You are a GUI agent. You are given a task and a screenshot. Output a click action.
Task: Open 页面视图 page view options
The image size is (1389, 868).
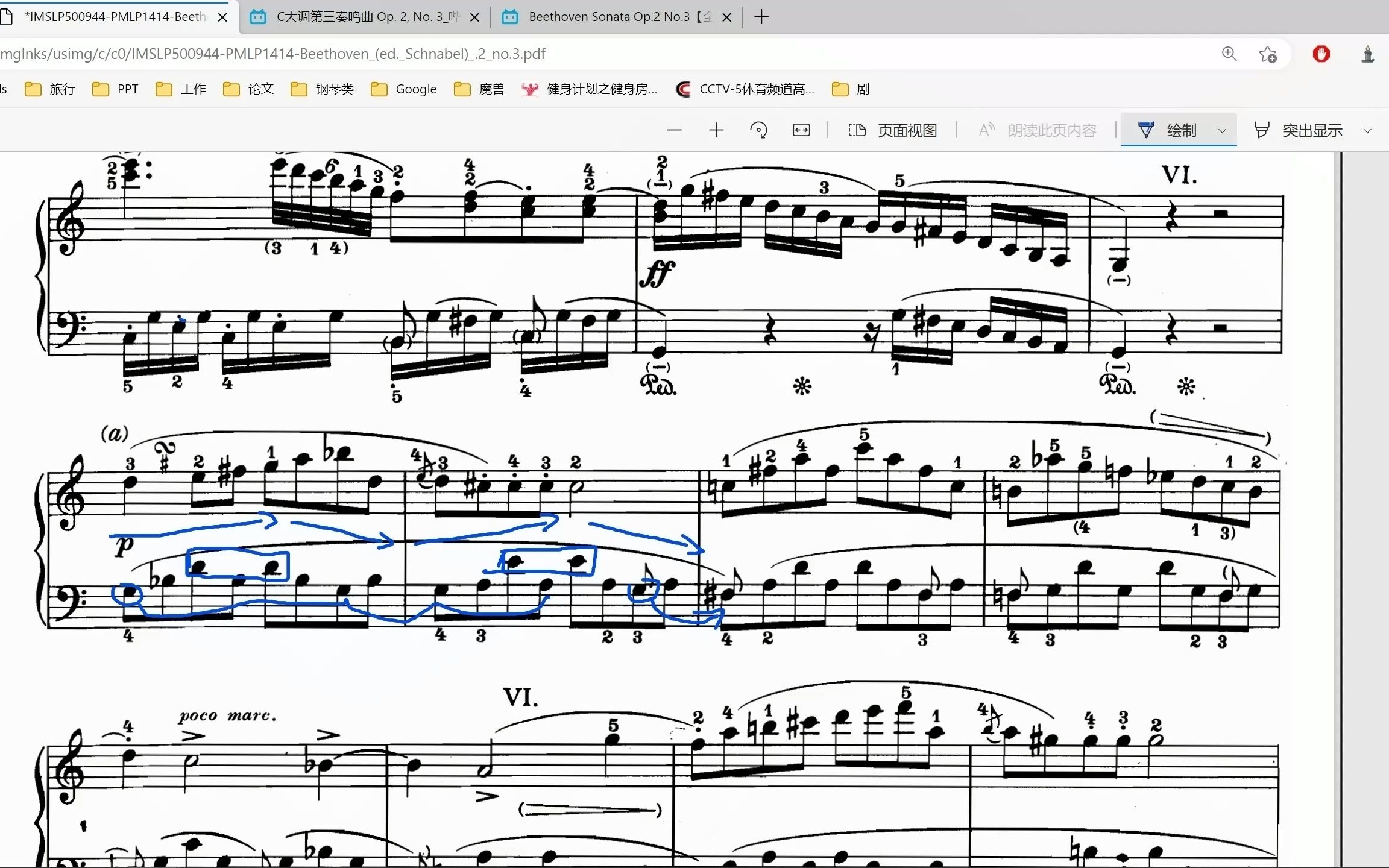point(892,130)
